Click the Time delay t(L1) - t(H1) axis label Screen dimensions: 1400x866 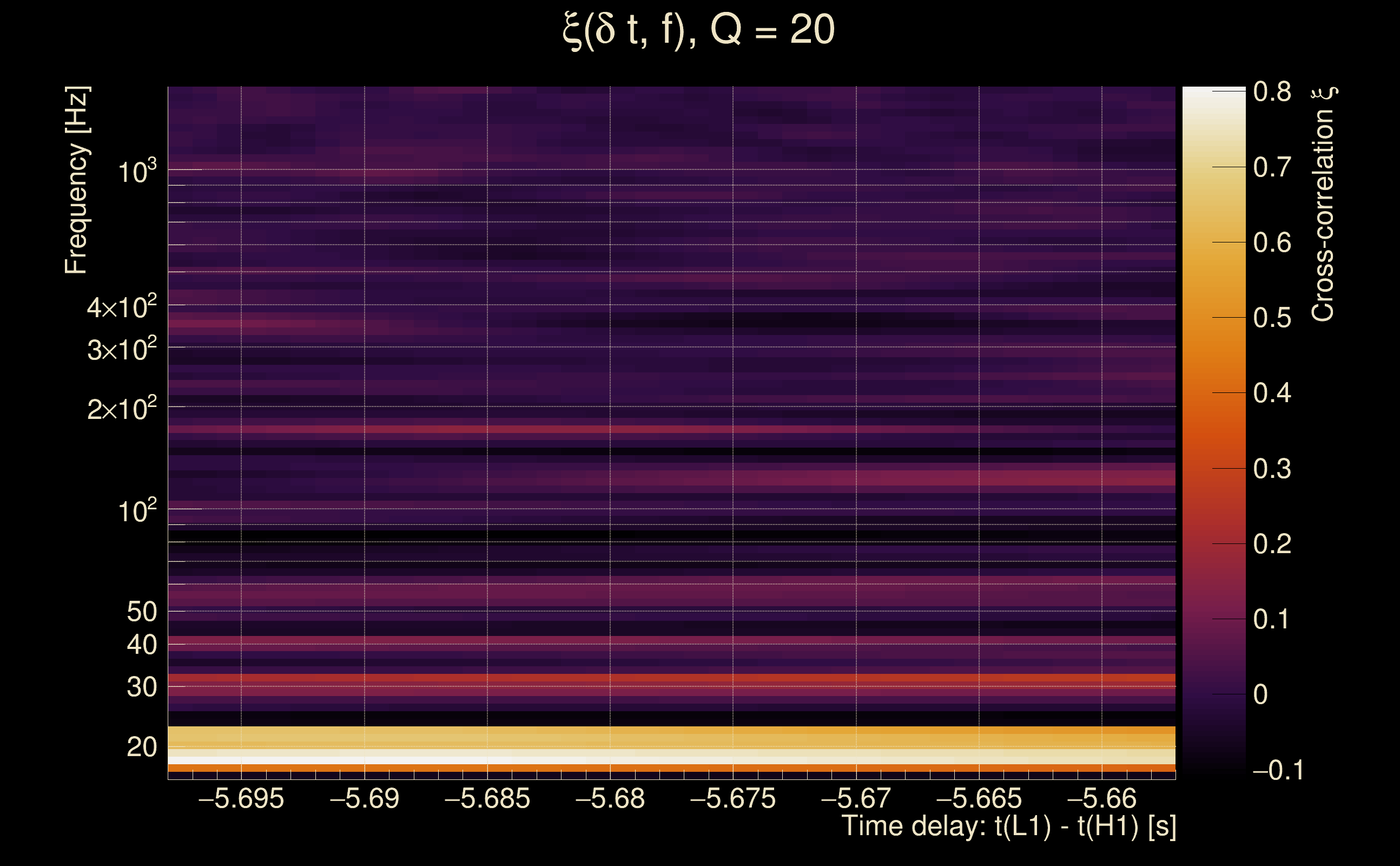point(1008,826)
